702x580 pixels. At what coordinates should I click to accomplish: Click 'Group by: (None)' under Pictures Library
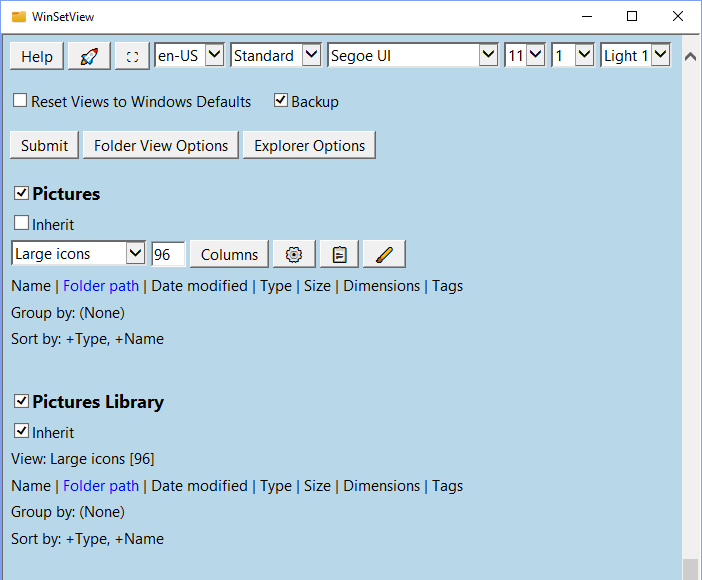point(68,512)
